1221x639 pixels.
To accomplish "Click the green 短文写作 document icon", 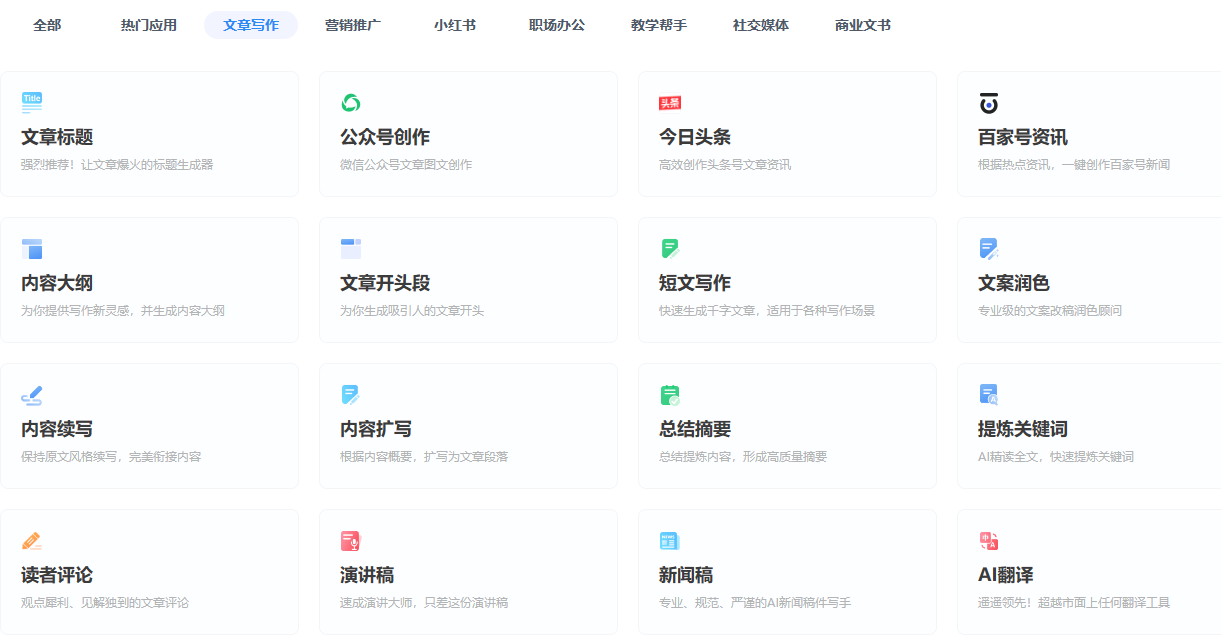I will 669,249.
